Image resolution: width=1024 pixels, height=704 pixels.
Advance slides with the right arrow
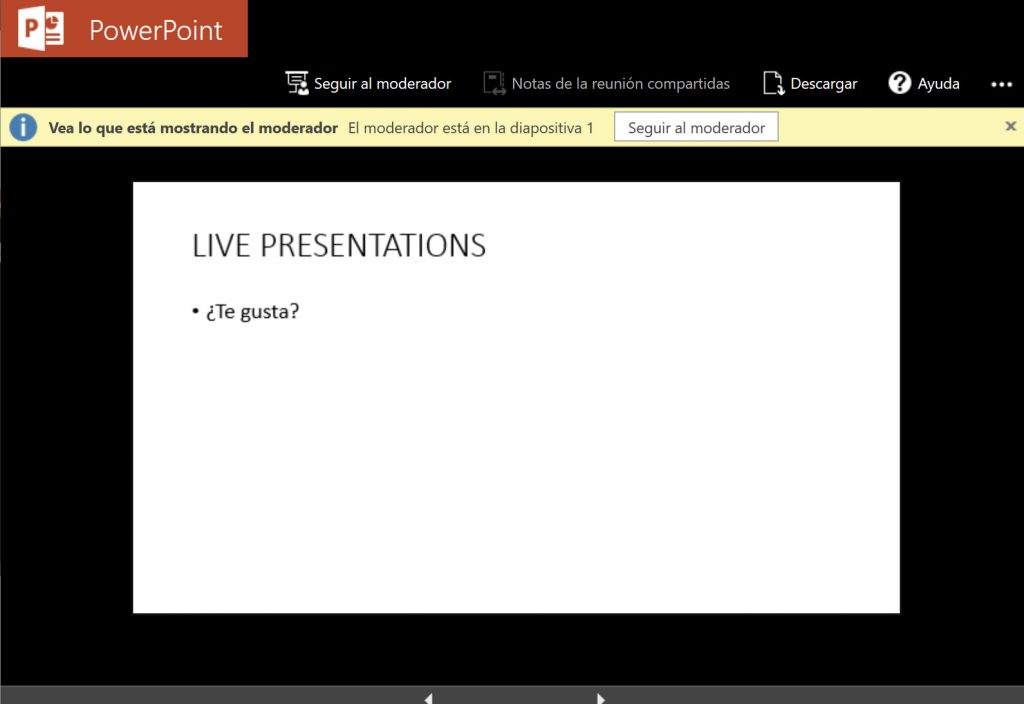(x=600, y=697)
